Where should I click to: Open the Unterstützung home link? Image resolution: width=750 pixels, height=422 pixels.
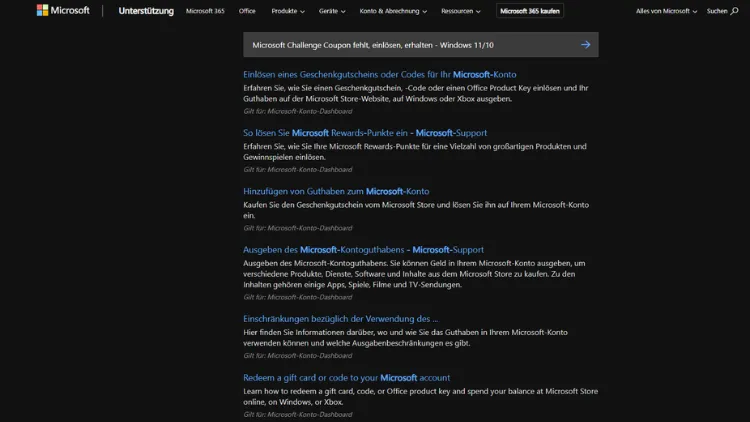pos(146,11)
